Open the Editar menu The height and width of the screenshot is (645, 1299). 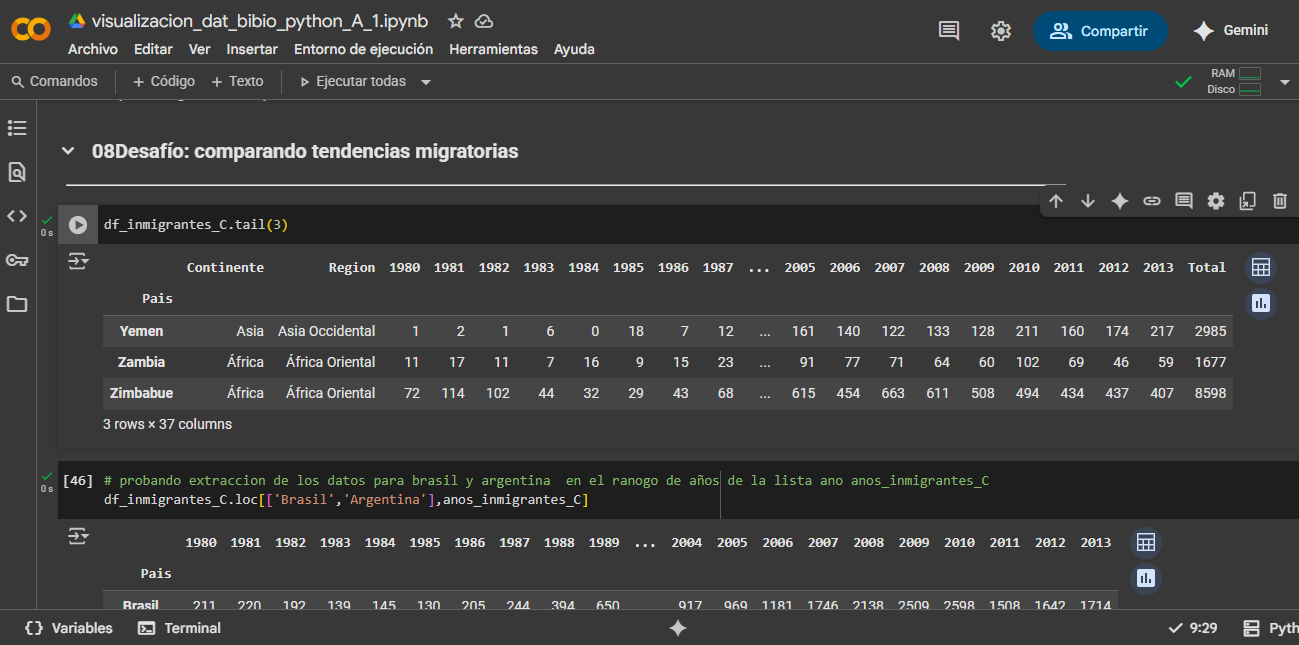click(153, 49)
